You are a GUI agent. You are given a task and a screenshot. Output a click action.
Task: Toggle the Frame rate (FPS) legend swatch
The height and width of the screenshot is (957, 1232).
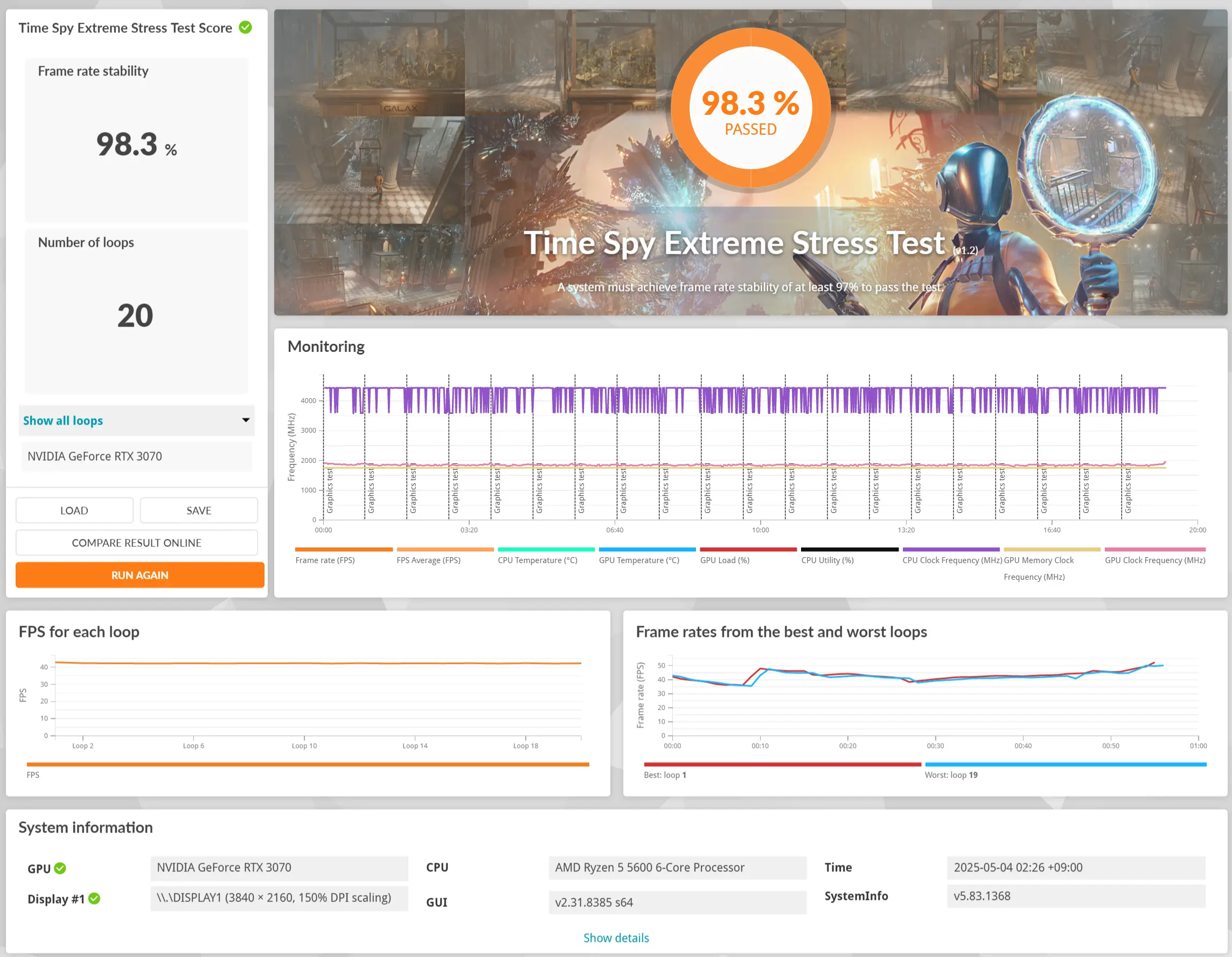[344, 549]
